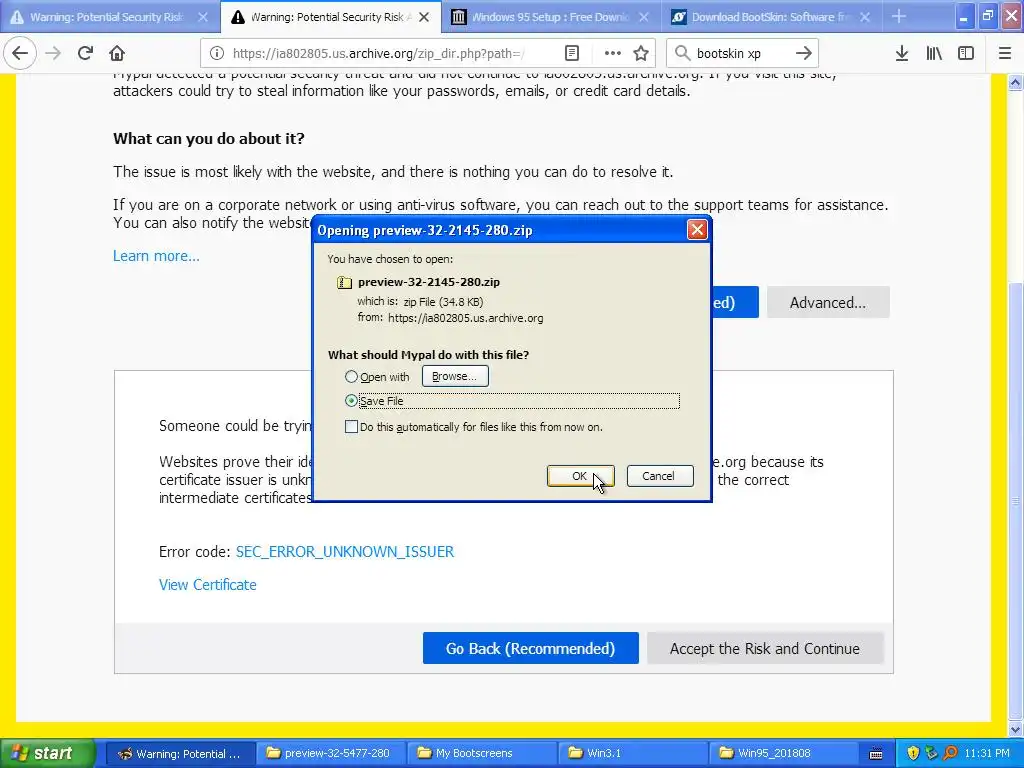Click the 11:31 PM taskbar clock
The width and height of the screenshot is (1024, 768).
point(987,753)
